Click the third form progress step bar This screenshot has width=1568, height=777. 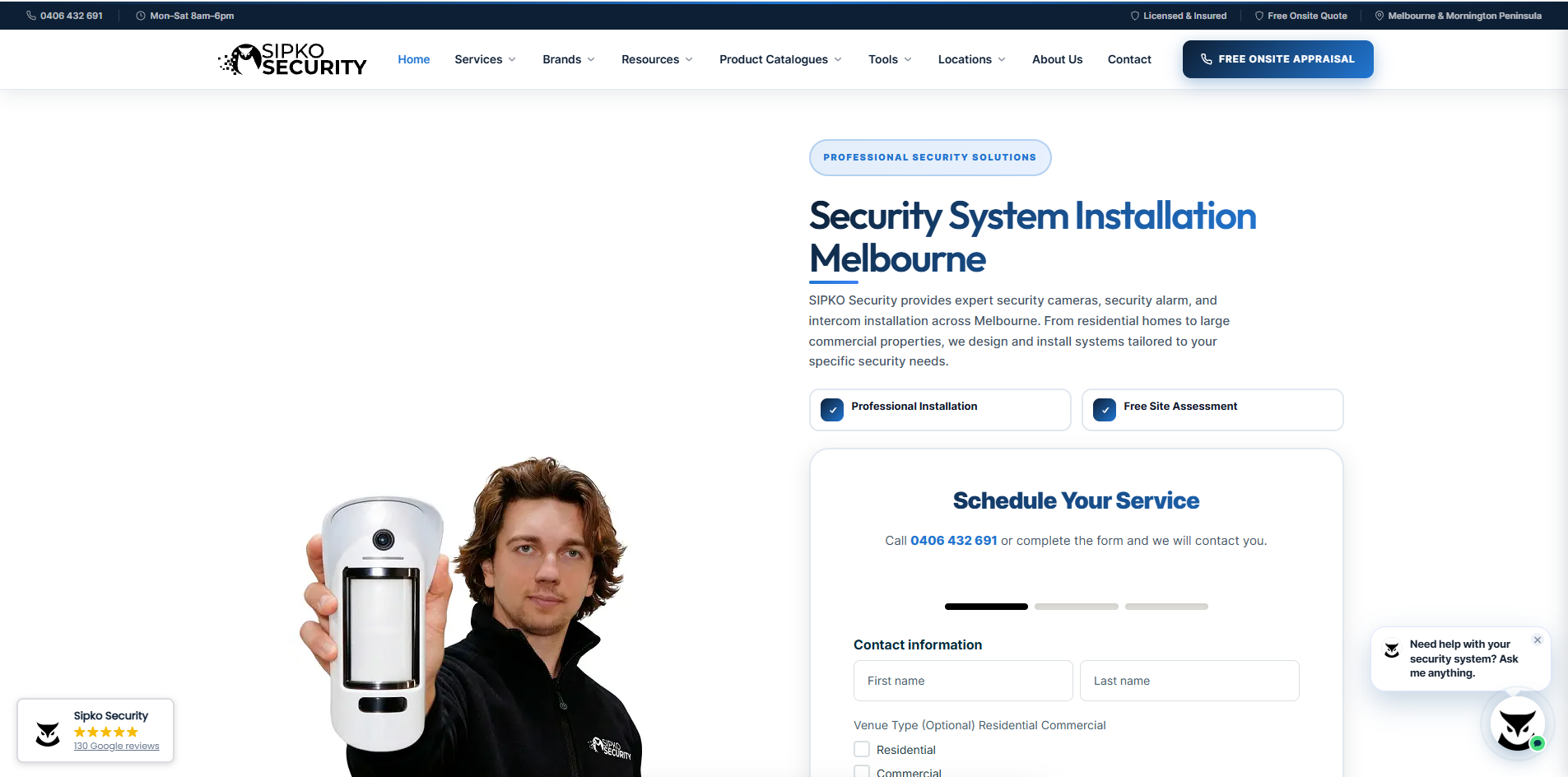(1166, 607)
